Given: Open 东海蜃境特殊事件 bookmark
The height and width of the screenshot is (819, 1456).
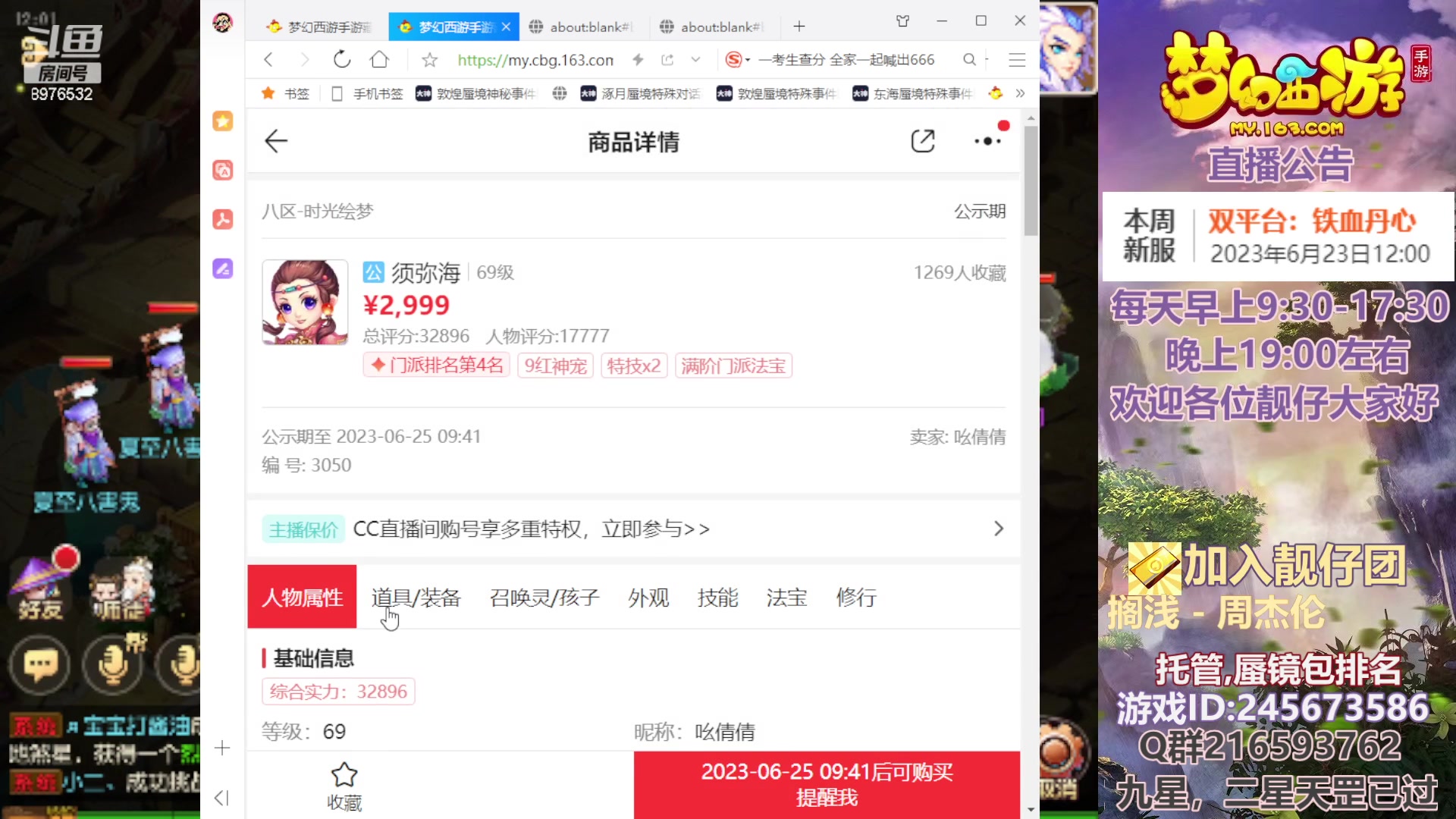Looking at the screenshot, I should (x=913, y=93).
